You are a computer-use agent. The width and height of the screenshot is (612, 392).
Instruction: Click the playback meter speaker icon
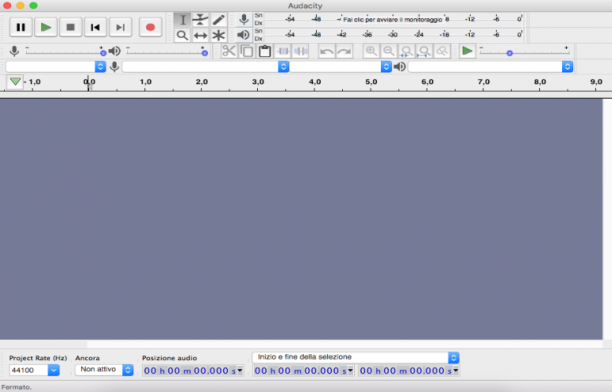coord(244,35)
